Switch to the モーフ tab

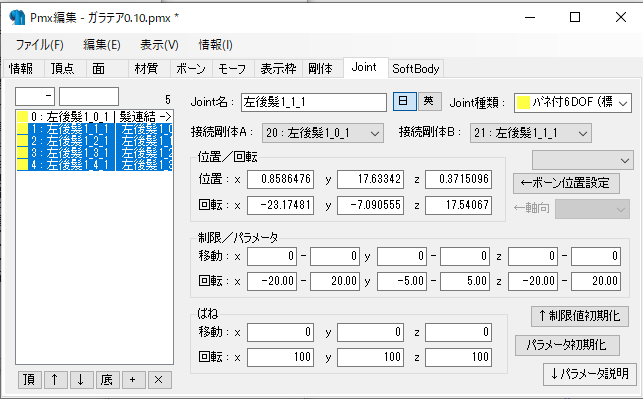[232, 68]
